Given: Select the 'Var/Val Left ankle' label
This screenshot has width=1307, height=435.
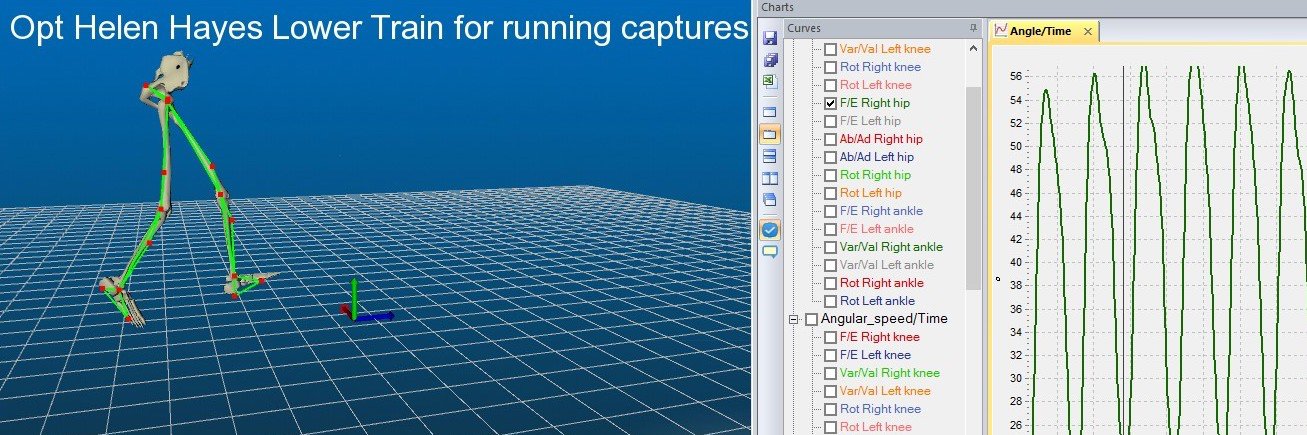Looking at the screenshot, I should click(886, 265).
